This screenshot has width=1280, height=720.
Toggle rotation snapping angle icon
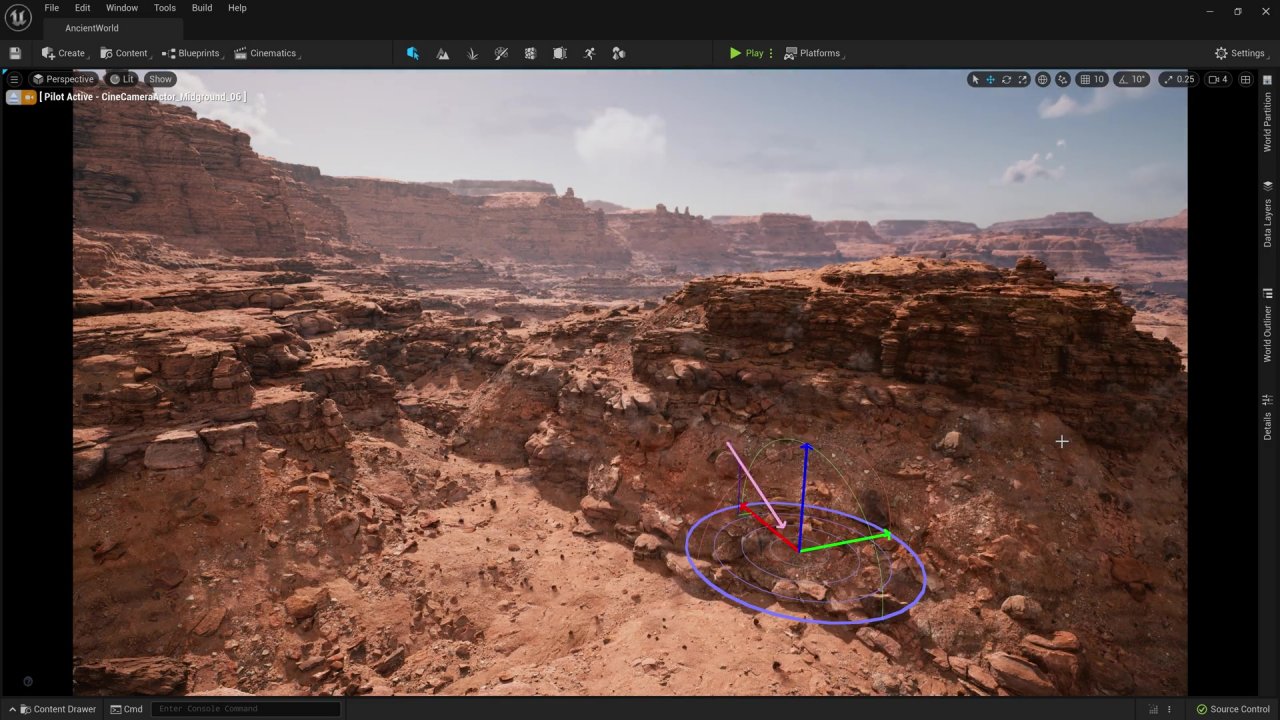coord(1123,79)
